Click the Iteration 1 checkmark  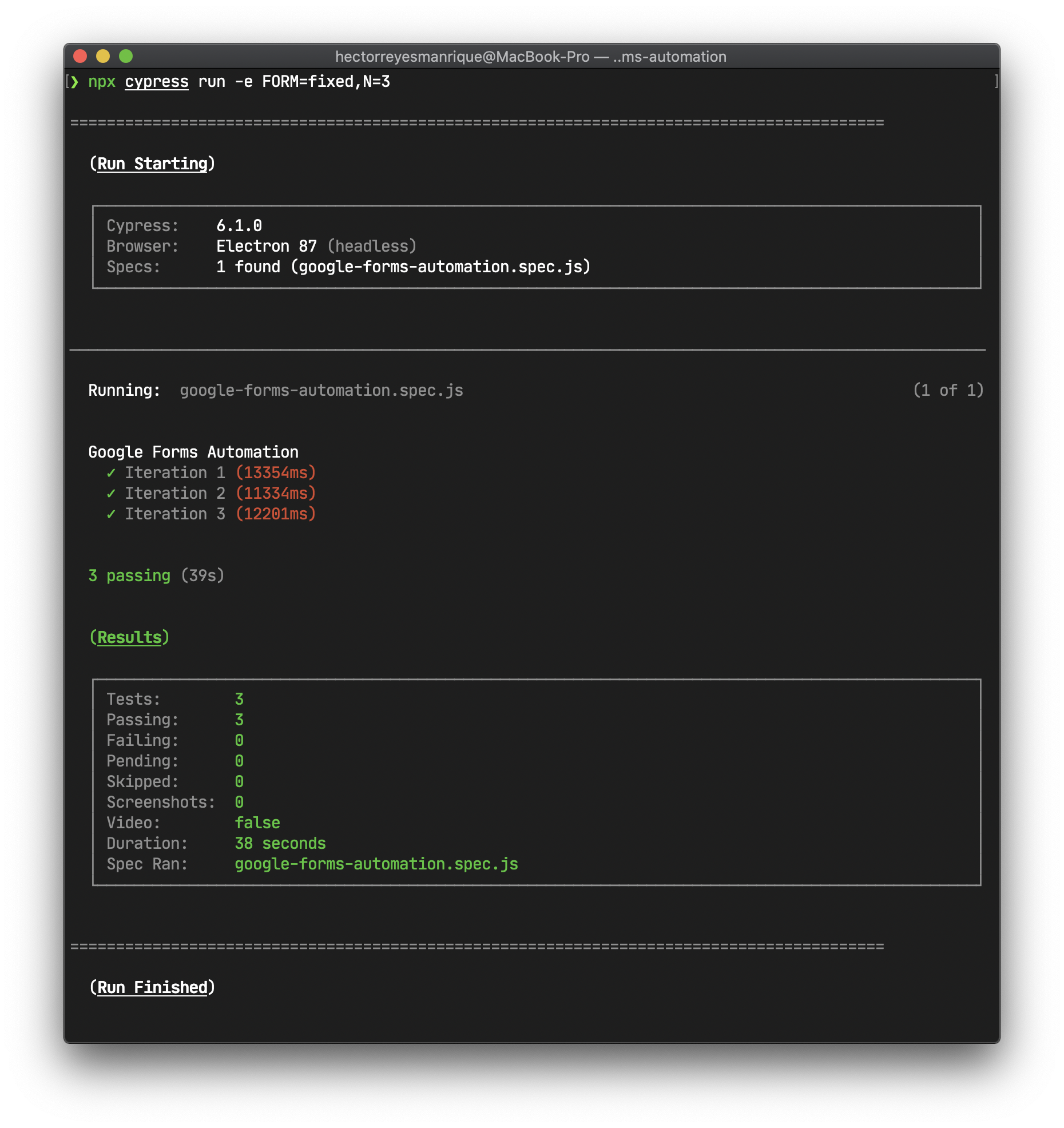[111, 473]
